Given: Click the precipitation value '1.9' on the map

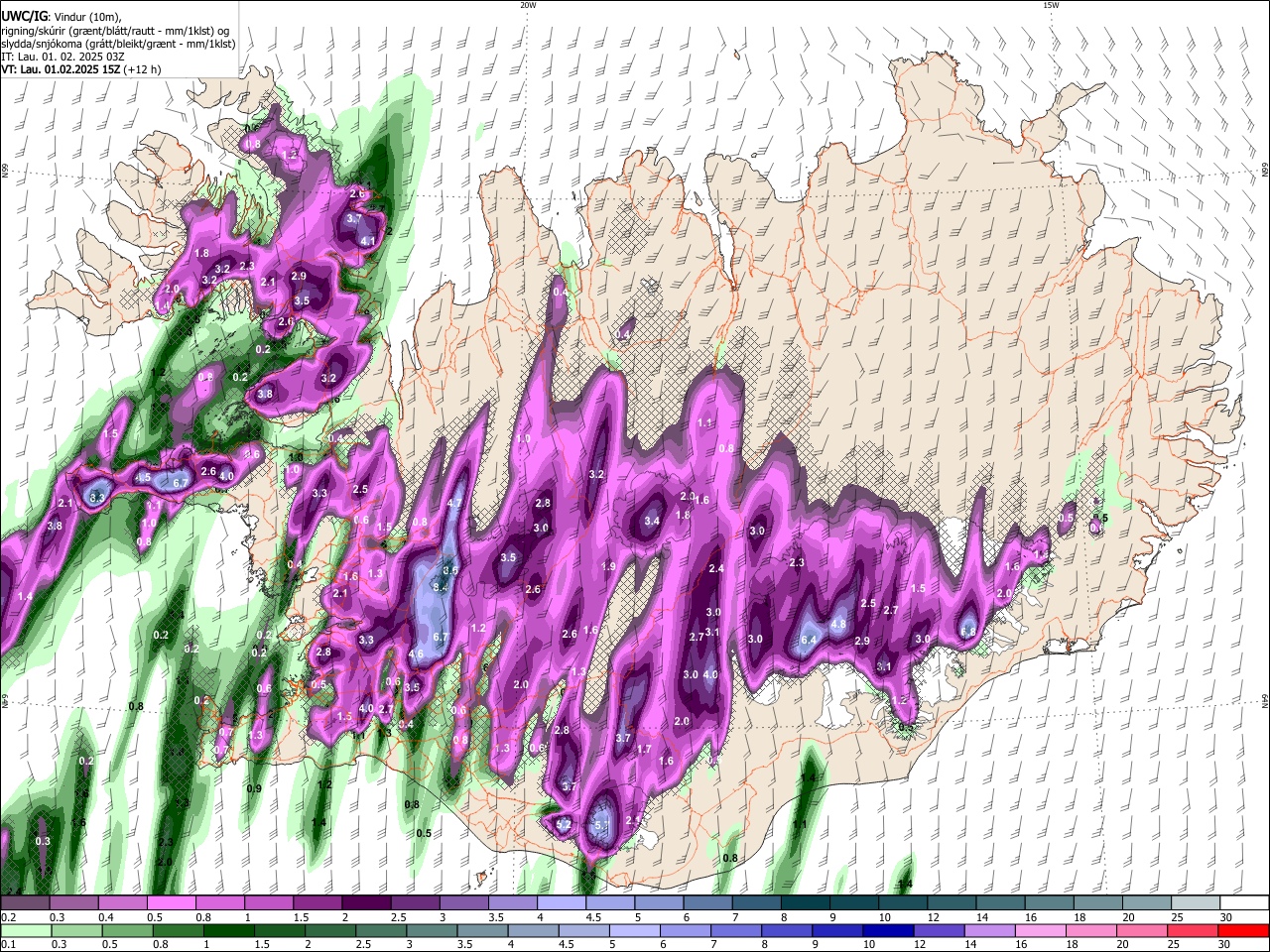Looking at the screenshot, I should tap(608, 566).
